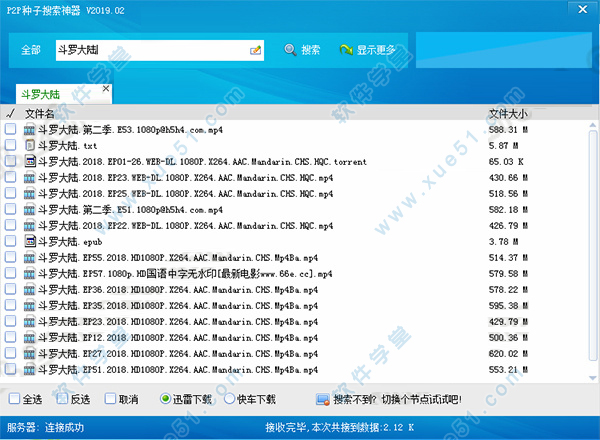Click epub file icon for 斗罗大陆.epub
This screenshot has width=600, height=440.
(x=30, y=241)
